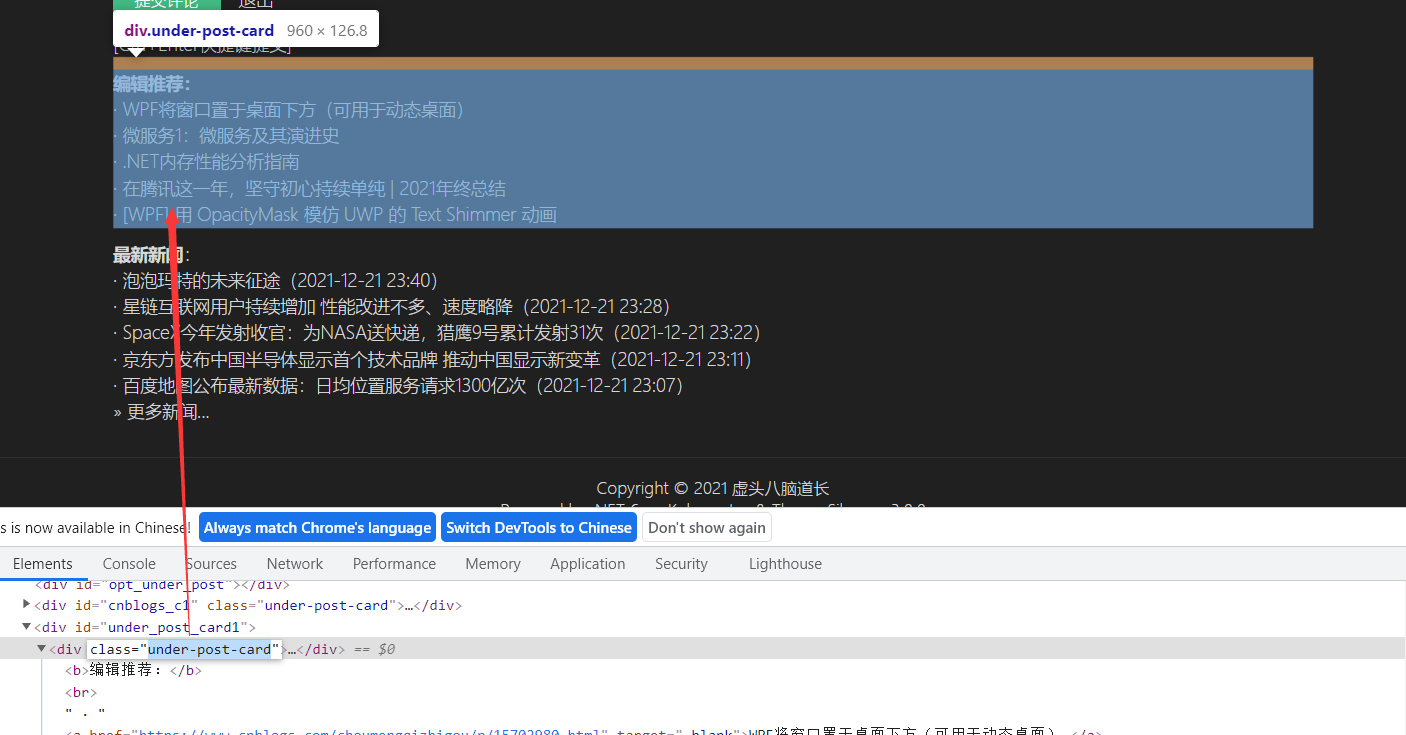Switch to the Console tab

[129, 564]
